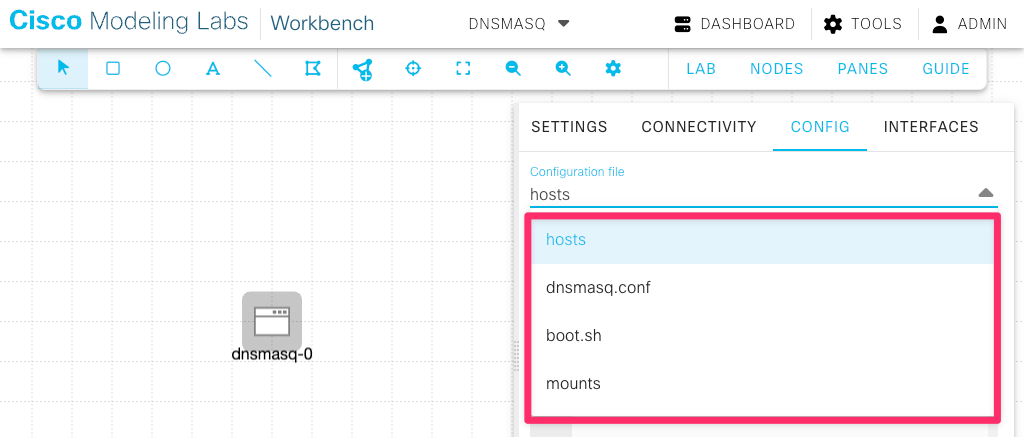Screen dimensions: 1024x437
Task: Choose boot.sh configuration file
Action: [763, 336]
